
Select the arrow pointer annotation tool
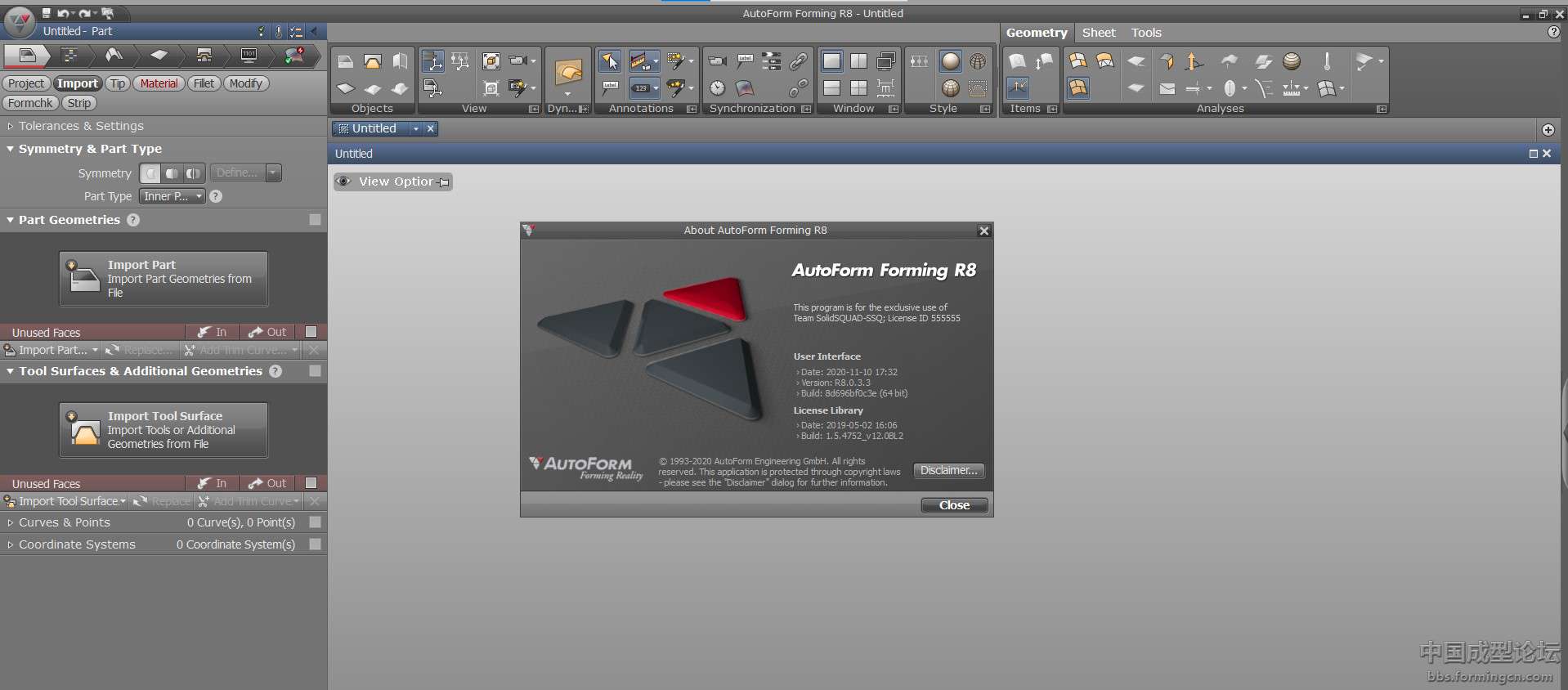coord(610,61)
